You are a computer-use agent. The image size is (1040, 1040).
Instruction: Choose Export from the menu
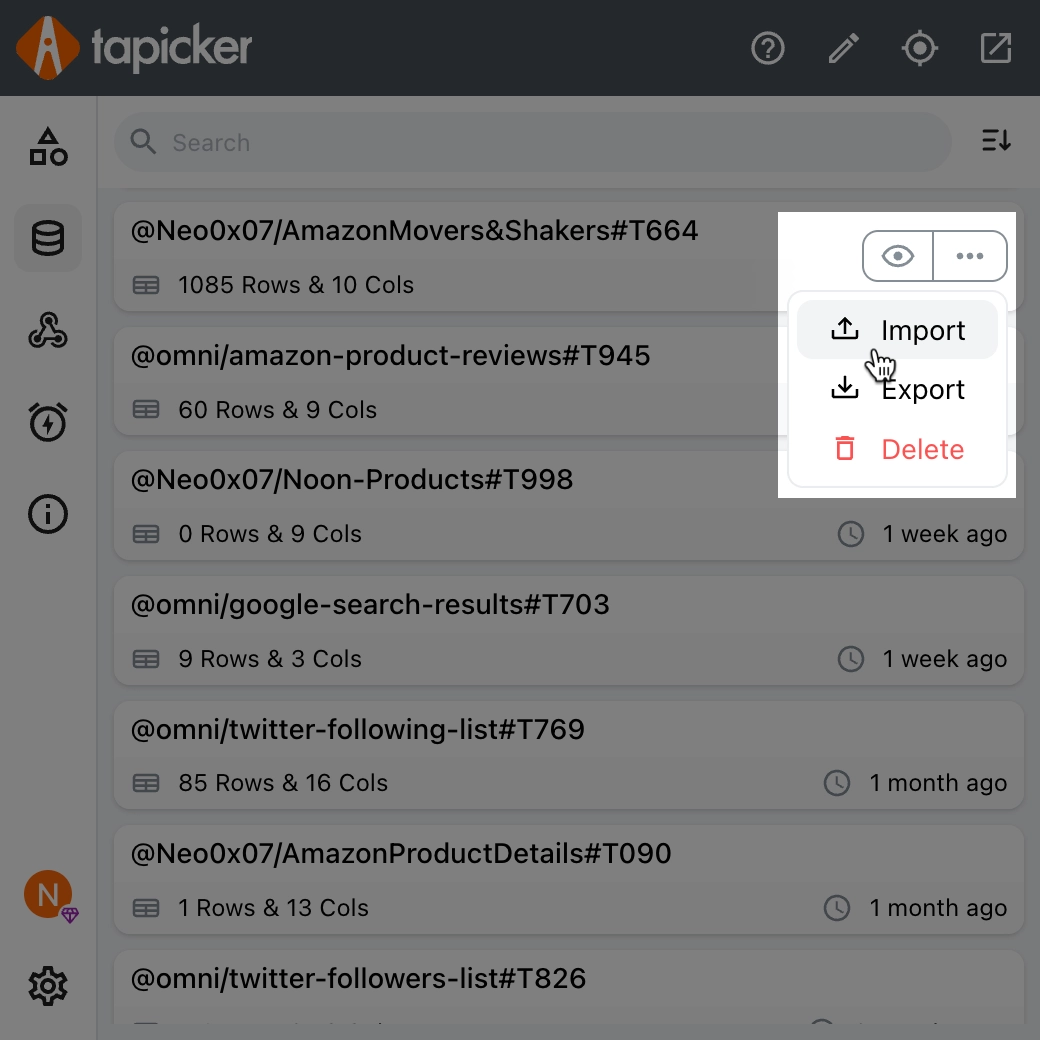898,389
